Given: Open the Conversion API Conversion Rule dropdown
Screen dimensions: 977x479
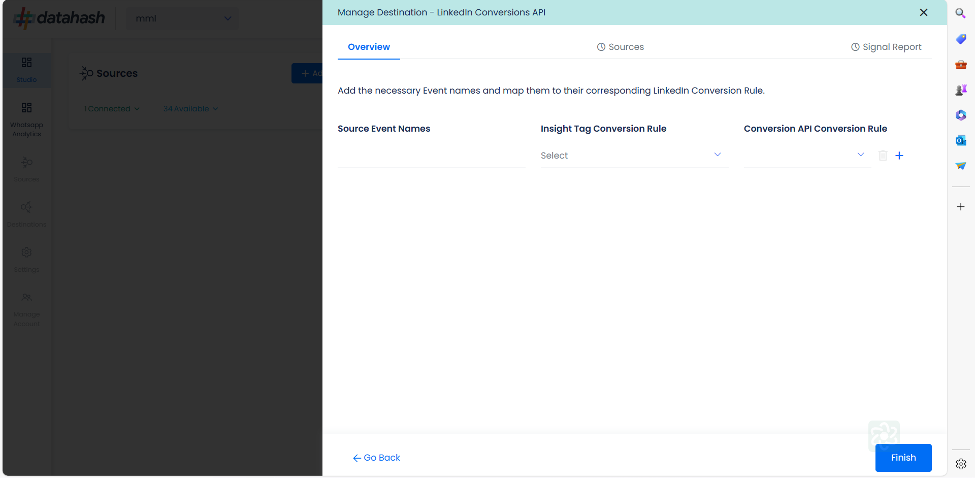Looking at the screenshot, I should click(806, 155).
